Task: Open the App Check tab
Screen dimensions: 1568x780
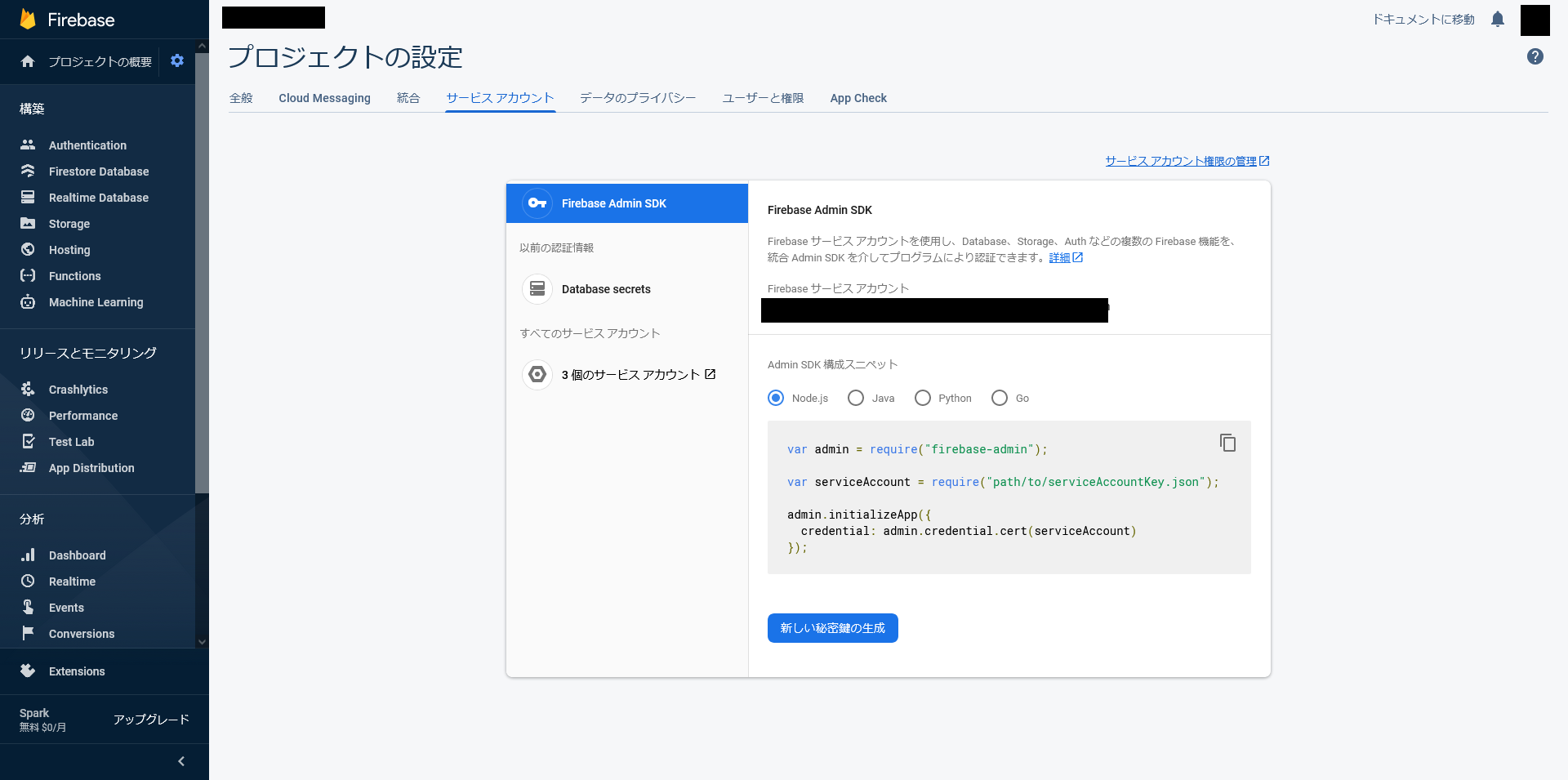Action: (x=857, y=98)
